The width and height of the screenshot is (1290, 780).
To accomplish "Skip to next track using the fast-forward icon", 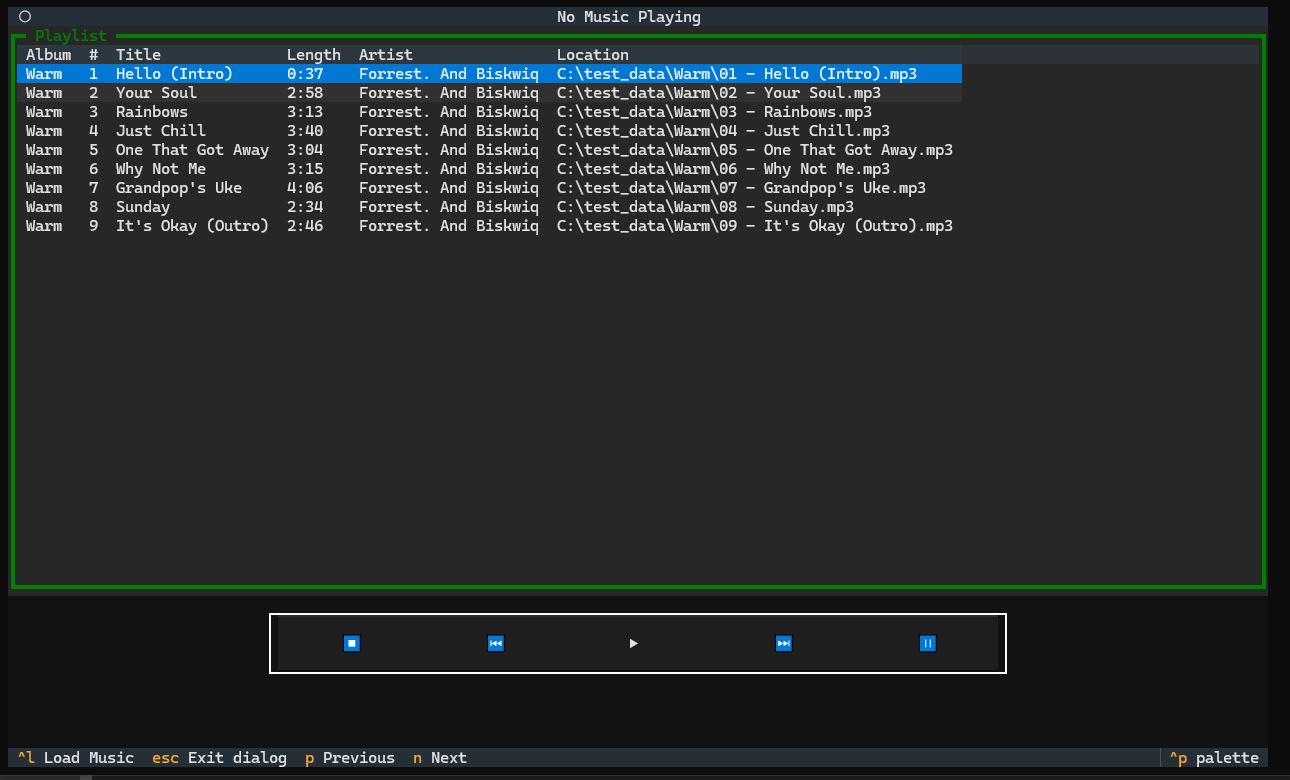I will 783,643.
